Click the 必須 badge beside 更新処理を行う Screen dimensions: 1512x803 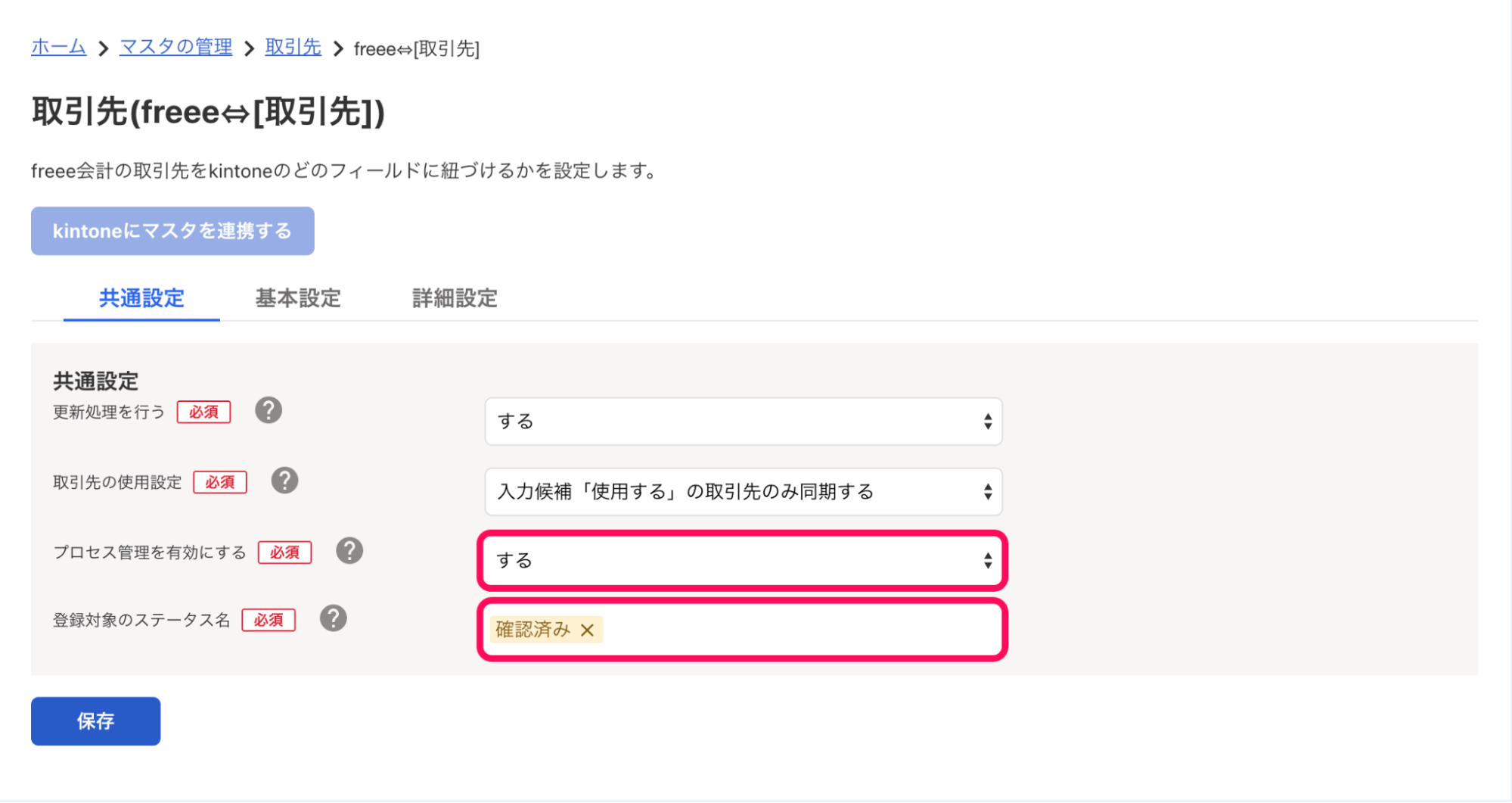(x=203, y=412)
